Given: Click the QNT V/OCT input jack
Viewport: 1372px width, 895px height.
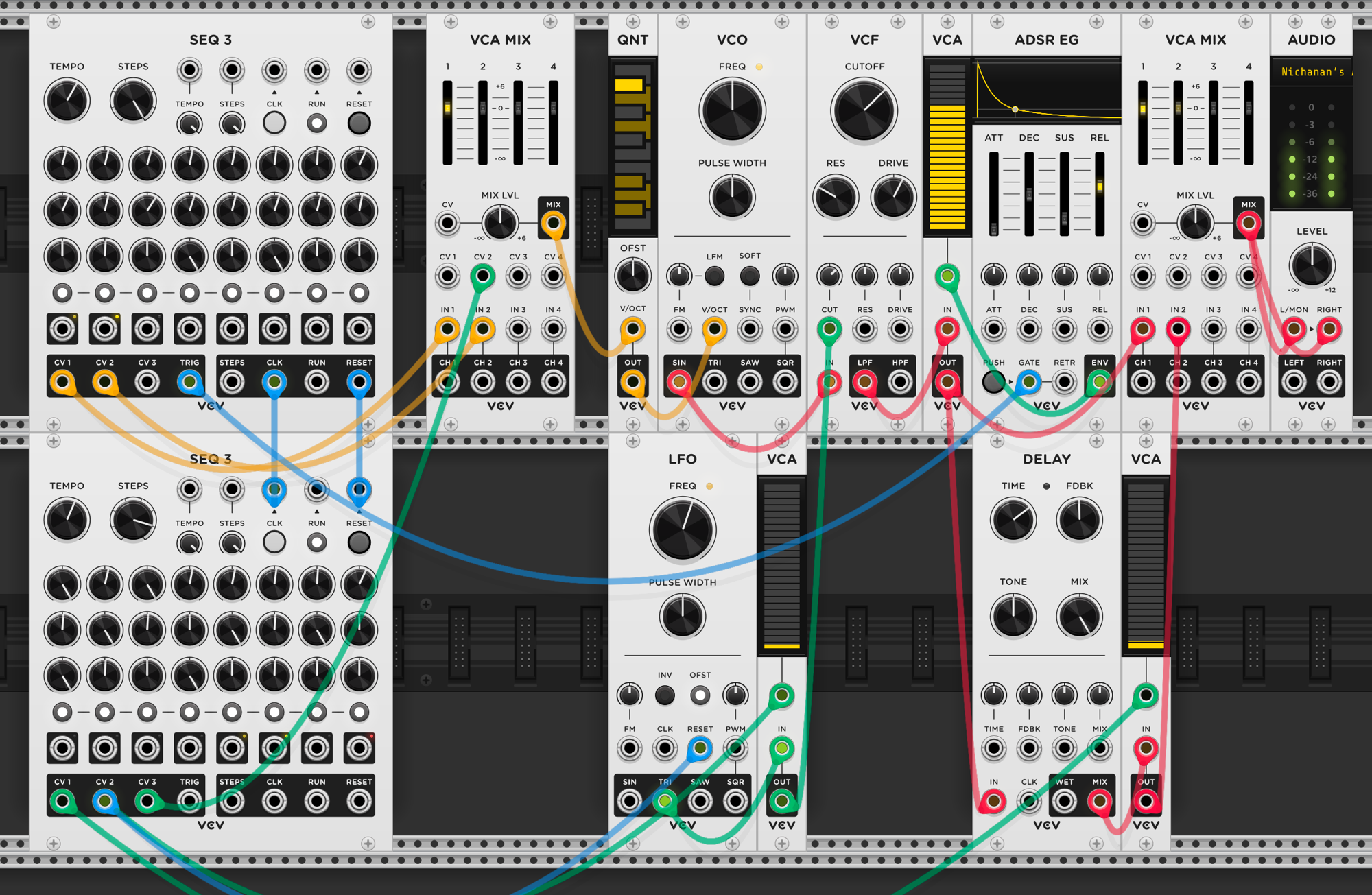Looking at the screenshot, I should click(x=632, y=329).
